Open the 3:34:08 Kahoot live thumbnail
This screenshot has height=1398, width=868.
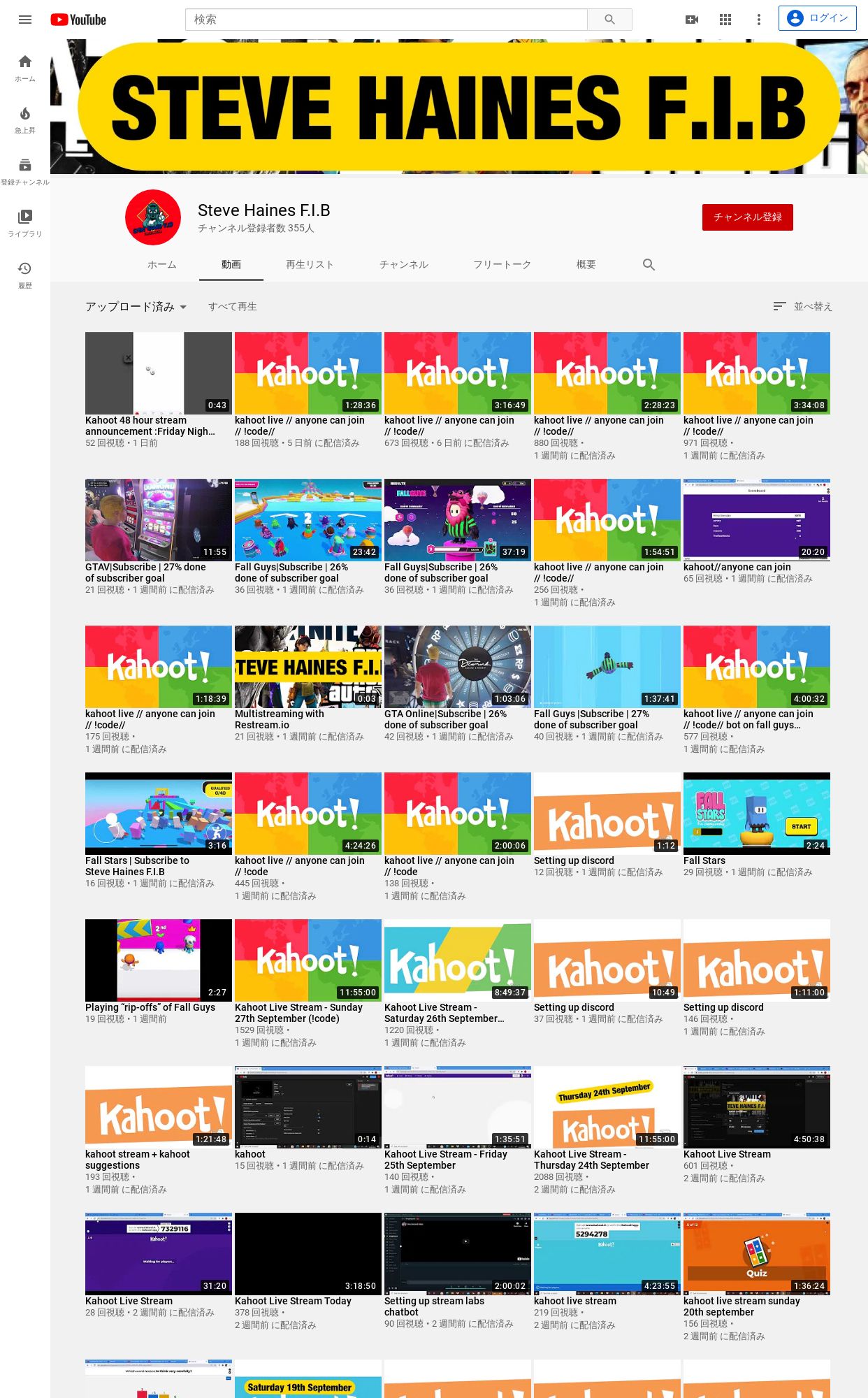[757, 373]
